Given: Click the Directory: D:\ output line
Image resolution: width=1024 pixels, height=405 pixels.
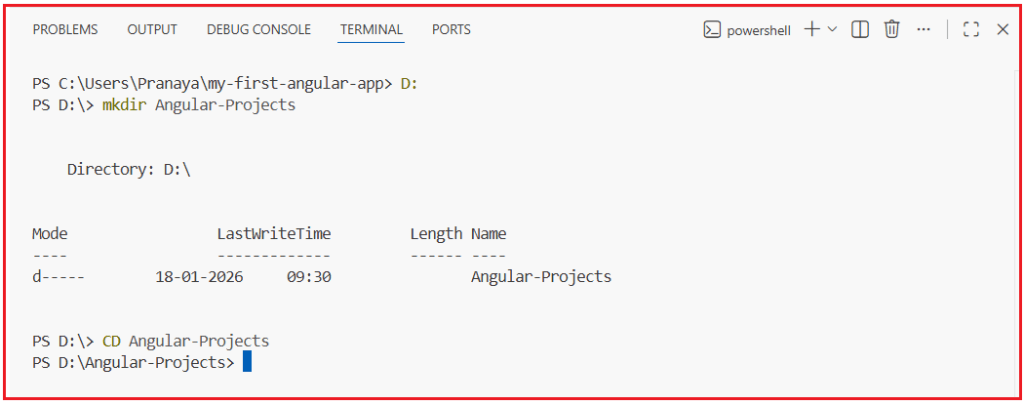Looking at the screenshot, I should 128,170.
